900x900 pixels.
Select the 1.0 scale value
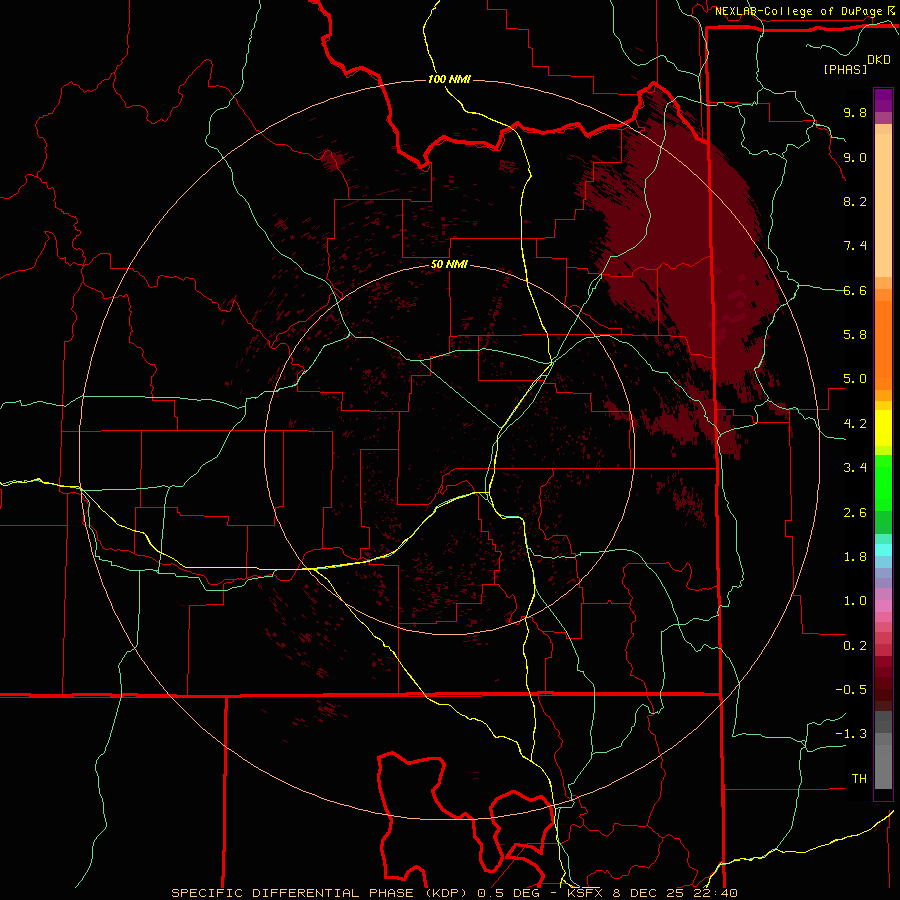855,601
